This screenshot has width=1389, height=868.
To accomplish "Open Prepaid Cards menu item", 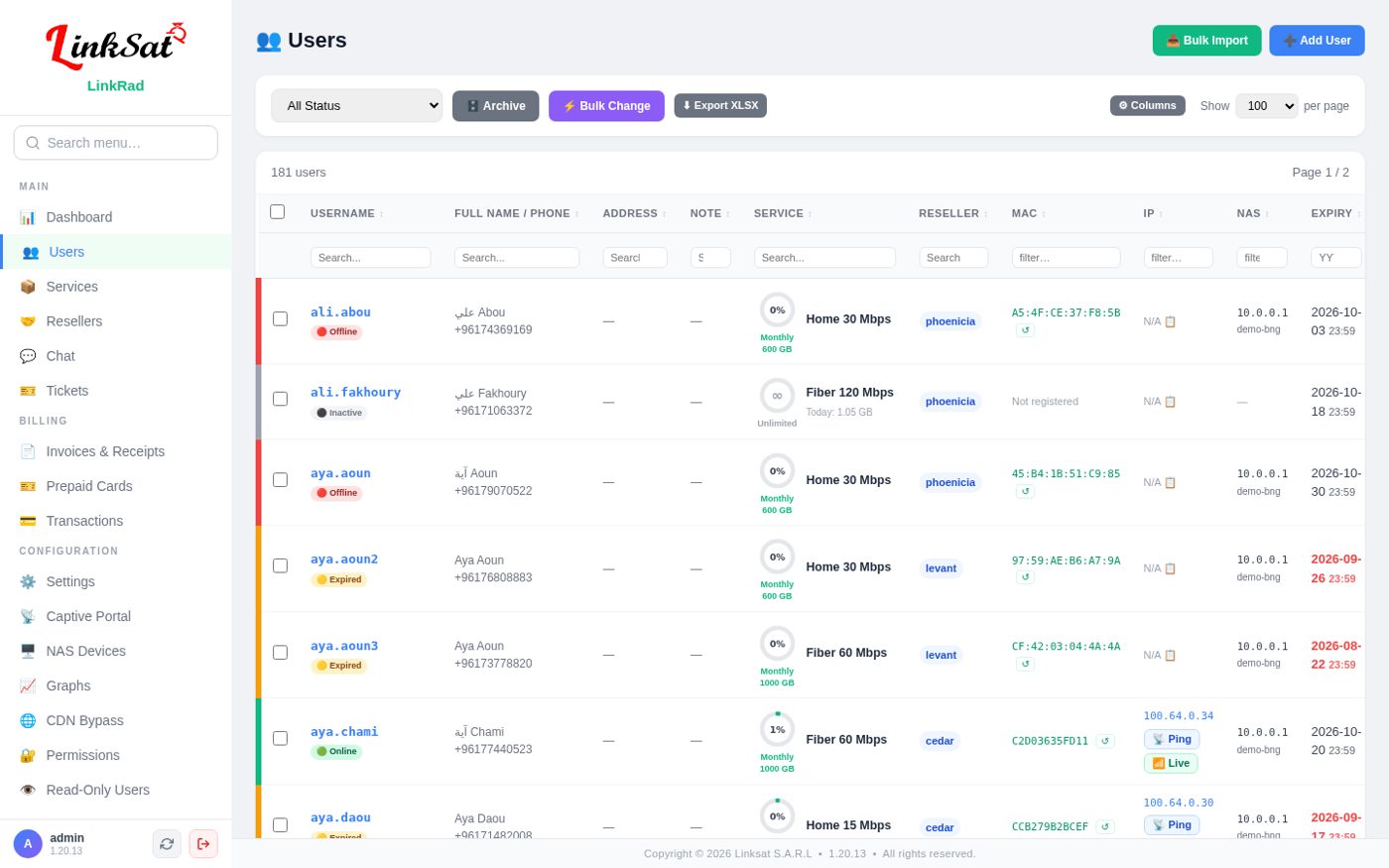I will click(116, 486).
